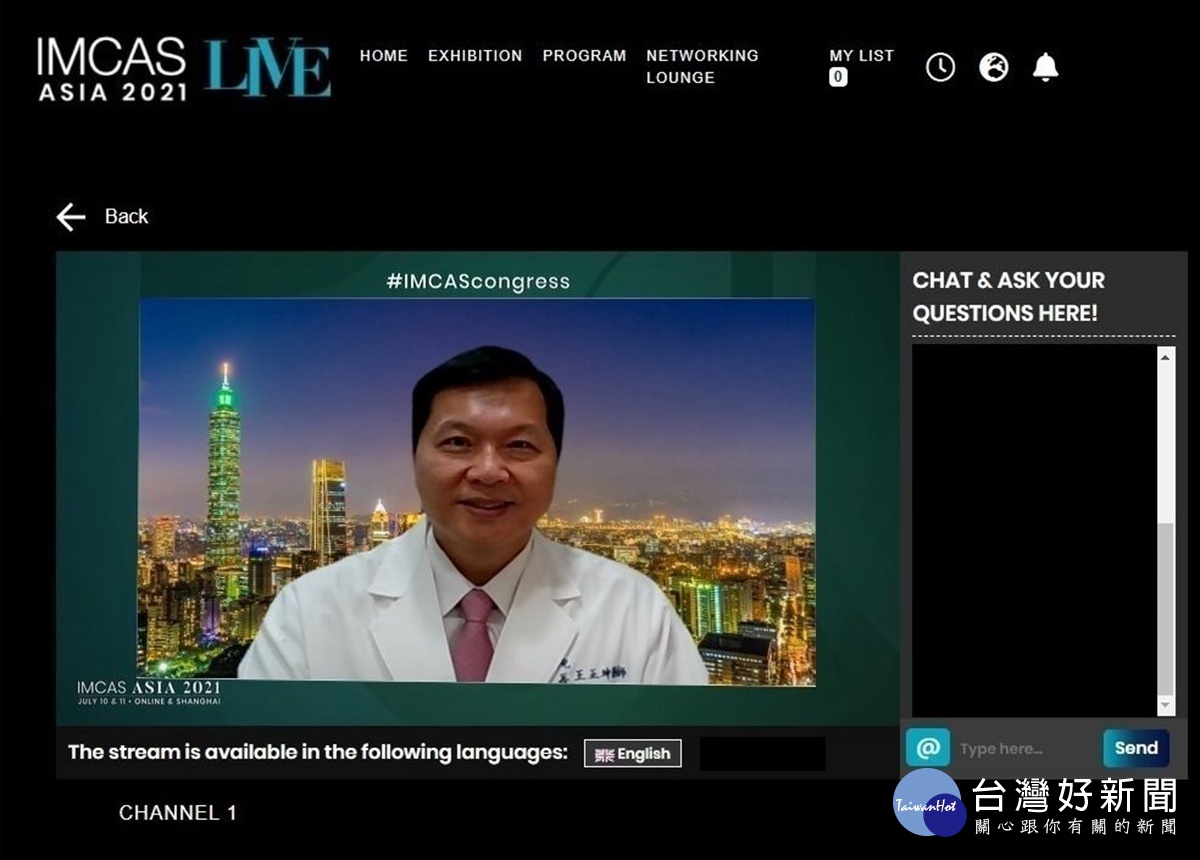Open the EXHIBITION page

[475, 56]
